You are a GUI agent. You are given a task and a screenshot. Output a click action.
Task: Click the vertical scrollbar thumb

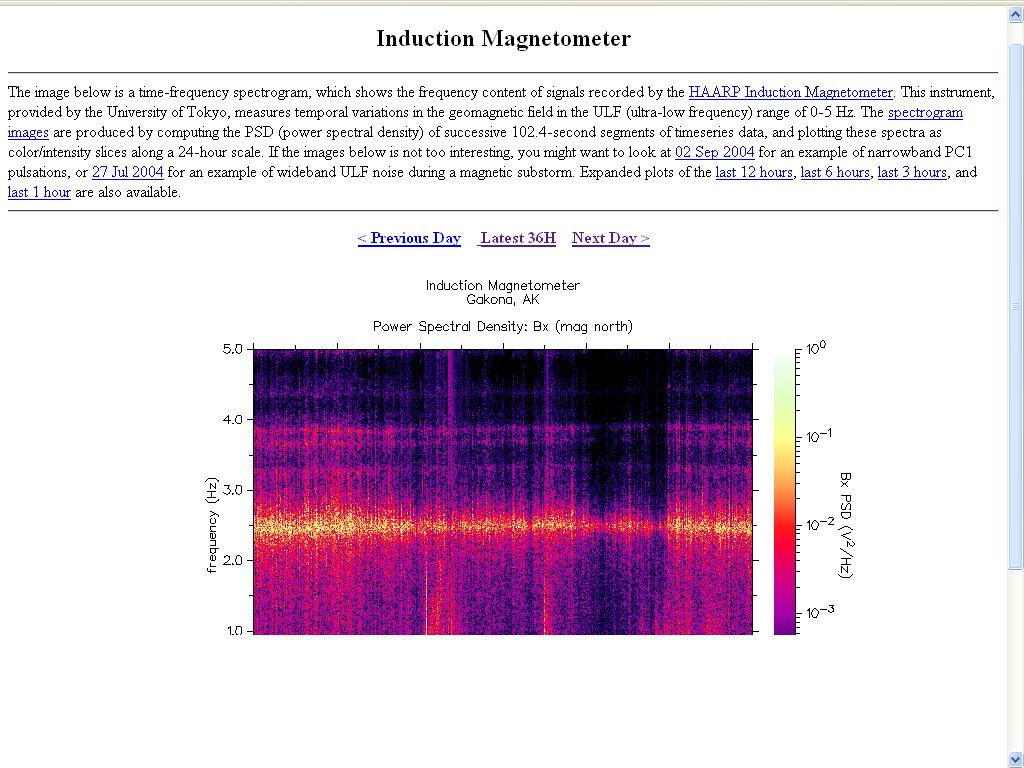click(x=1016, y=307)
